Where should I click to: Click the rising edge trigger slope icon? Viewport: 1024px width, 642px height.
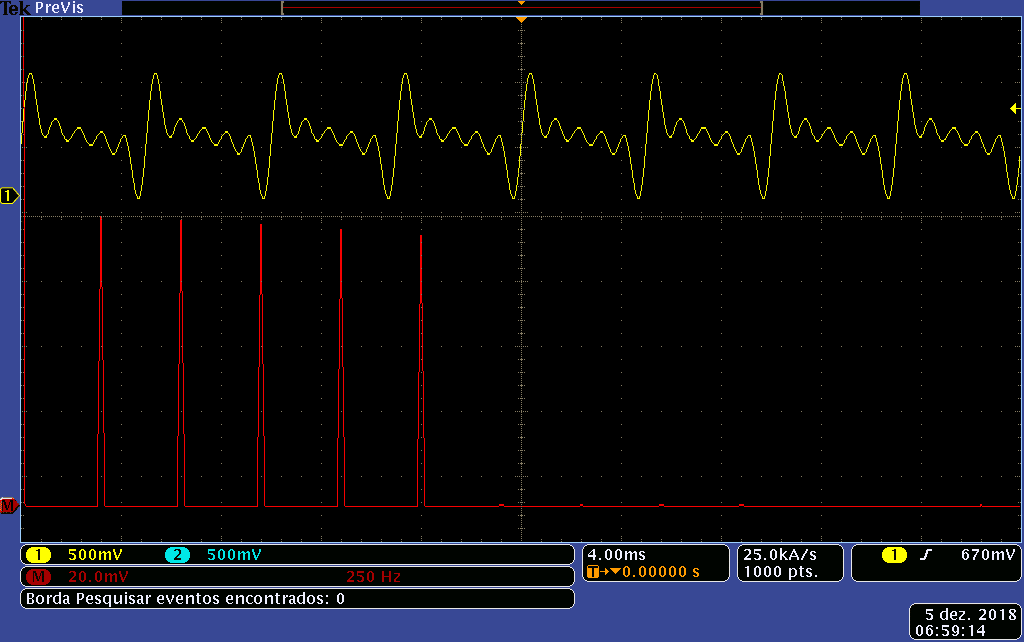tap(924, 554)
